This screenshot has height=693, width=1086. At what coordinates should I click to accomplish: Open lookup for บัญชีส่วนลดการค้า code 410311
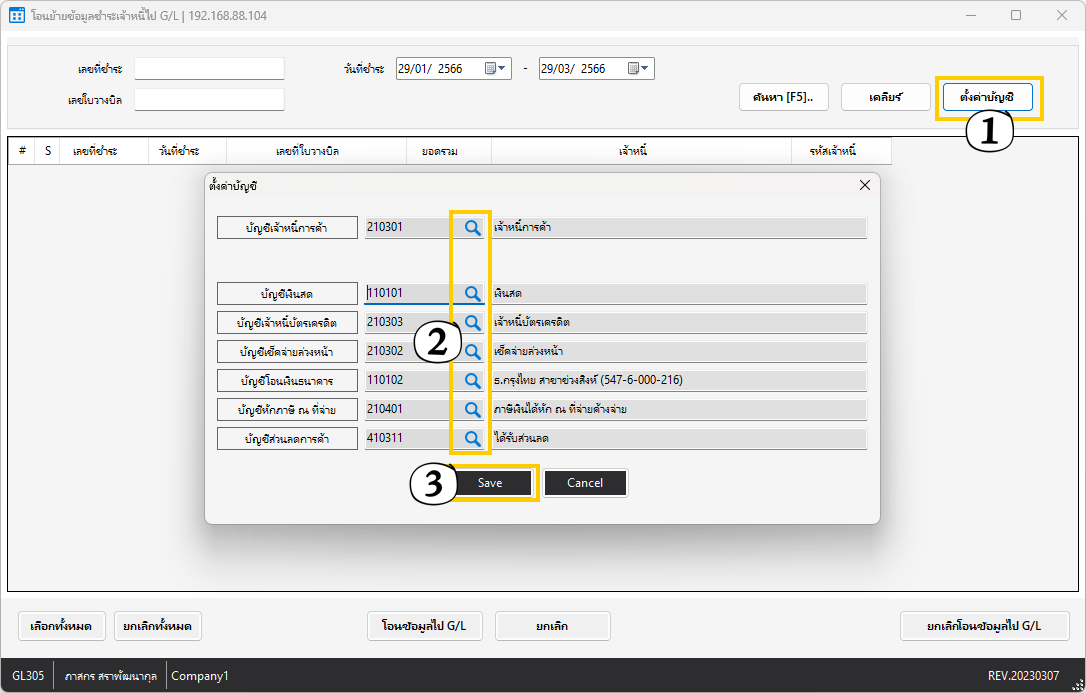click(472, 439)
